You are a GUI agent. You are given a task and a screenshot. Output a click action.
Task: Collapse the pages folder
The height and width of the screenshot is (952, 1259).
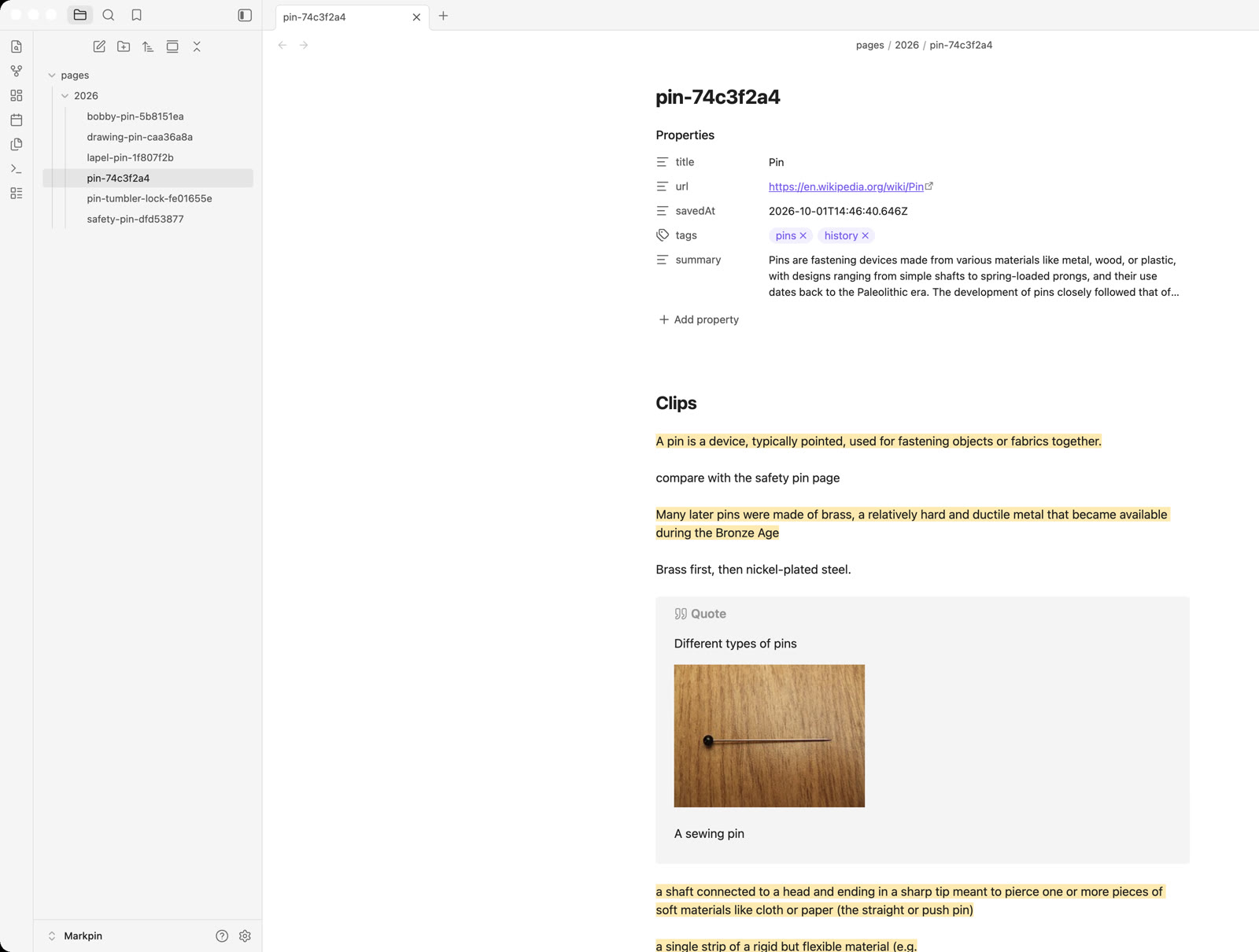(x=52, y=76)
